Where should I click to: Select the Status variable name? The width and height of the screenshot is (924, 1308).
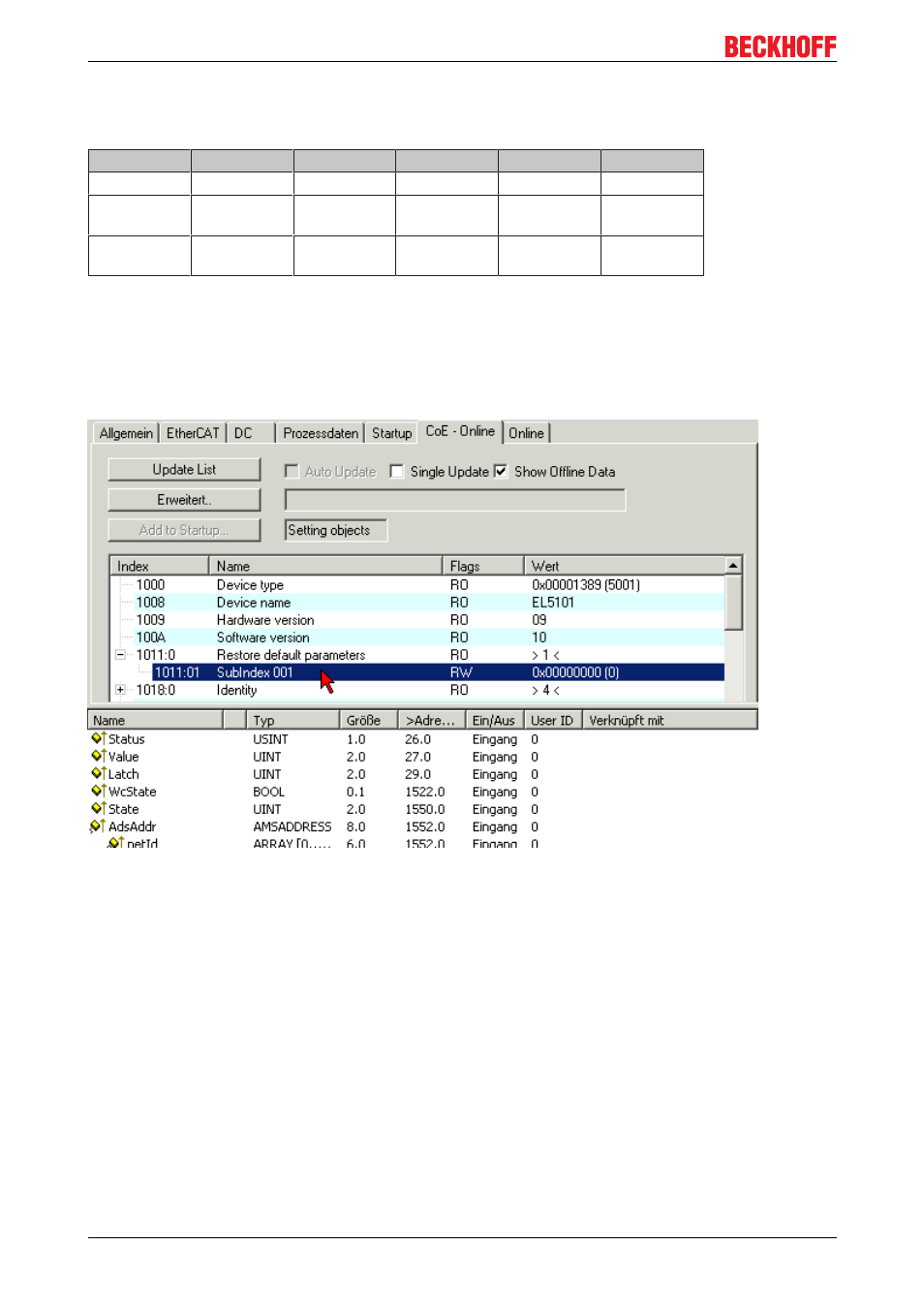(x=126, y=739)
